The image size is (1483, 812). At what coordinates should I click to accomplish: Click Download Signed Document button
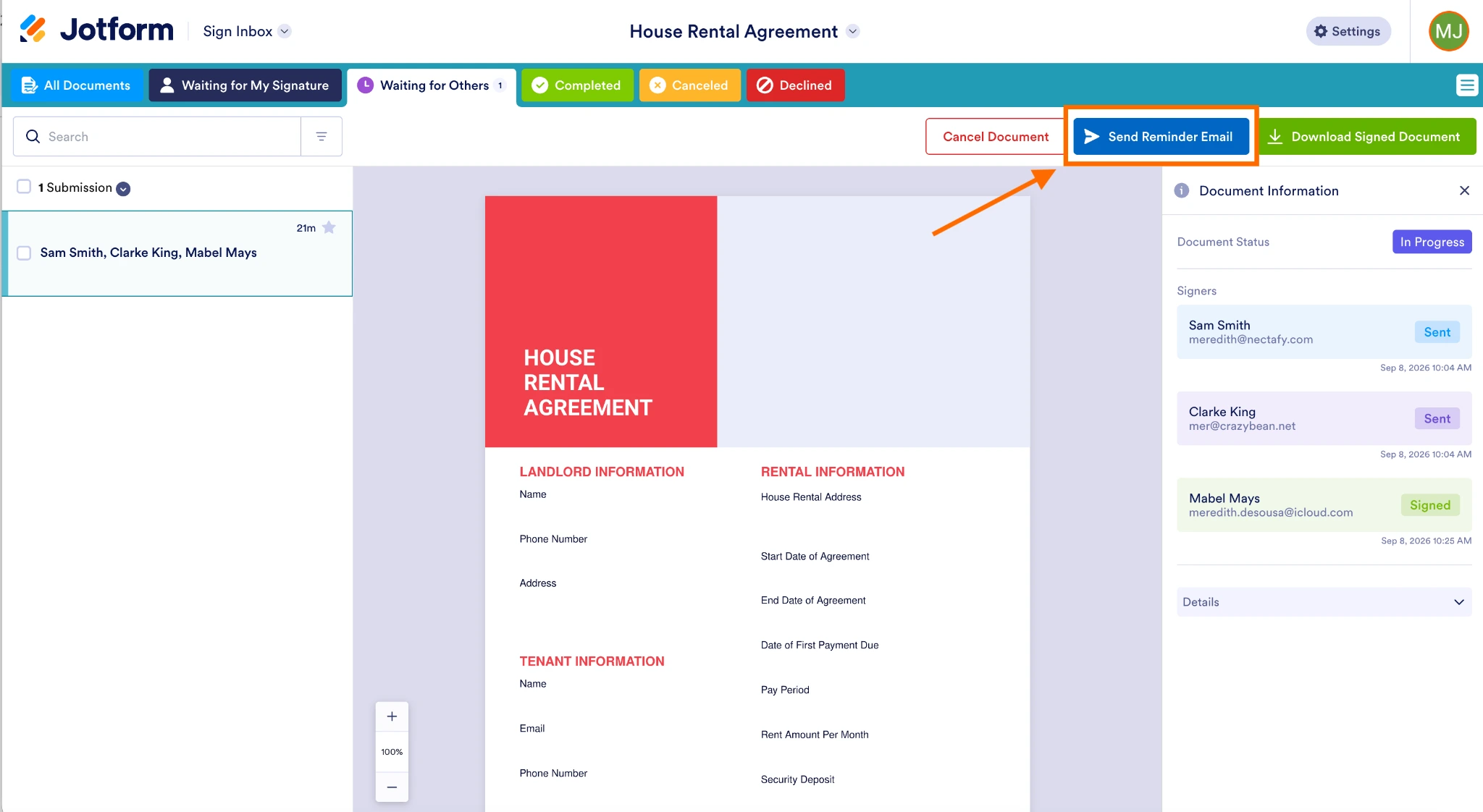1367,136
